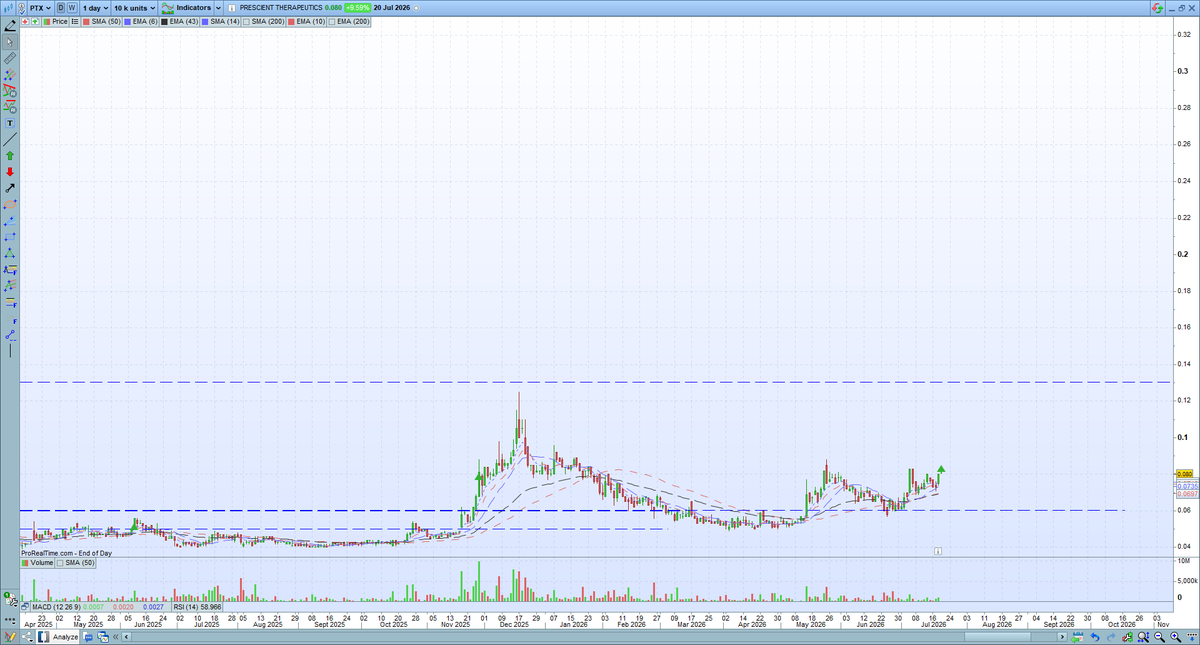1200x645 pixels.
Task: Open the chart type icon in the top-left corner
Action: (x=8, y=7)
